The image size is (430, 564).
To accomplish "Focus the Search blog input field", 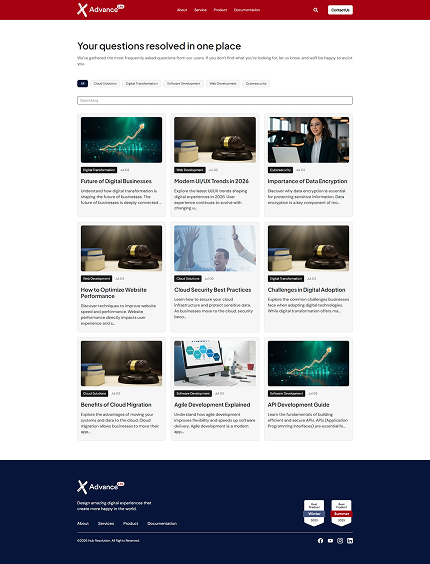I will click(x=215, y=100).
